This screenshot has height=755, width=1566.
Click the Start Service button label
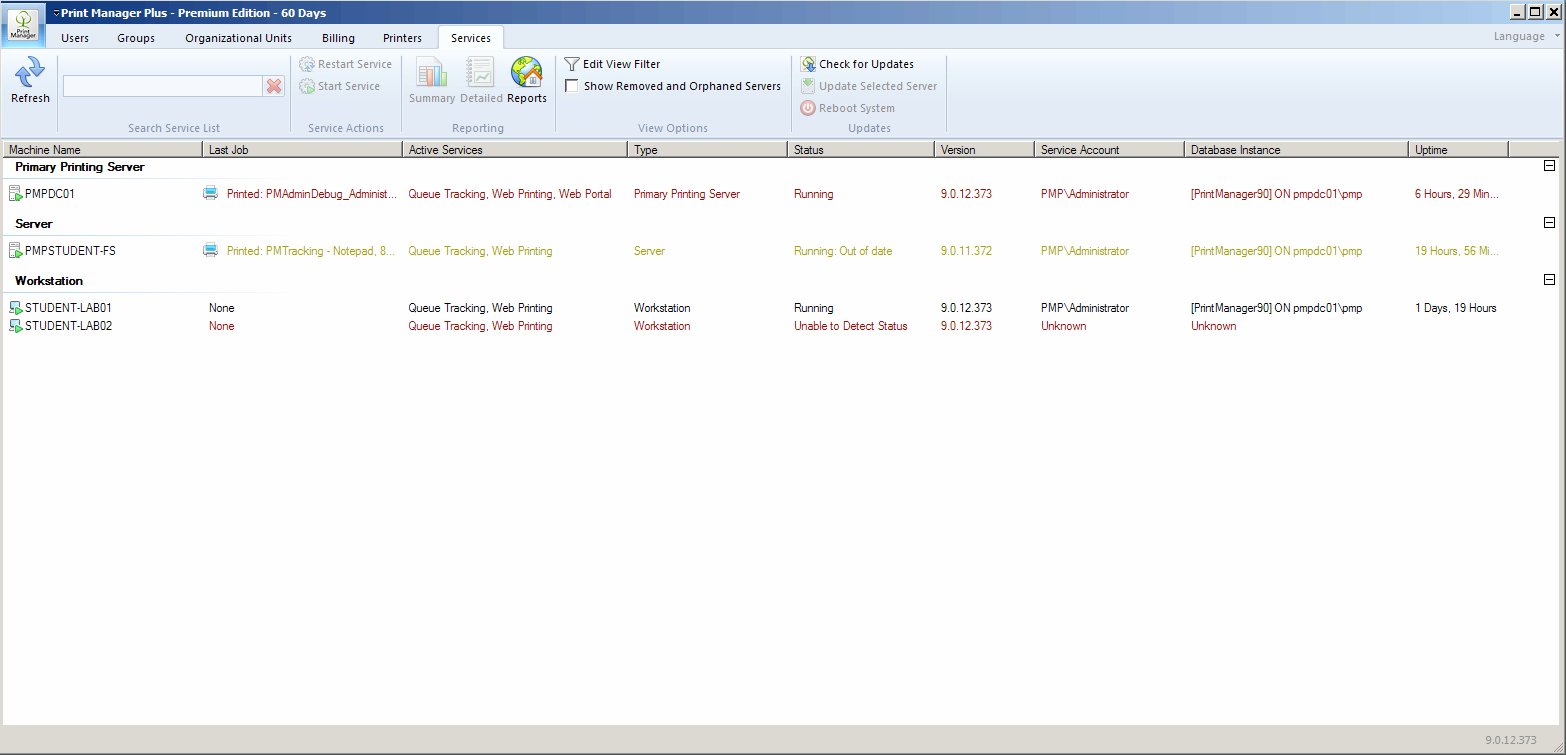349,86
